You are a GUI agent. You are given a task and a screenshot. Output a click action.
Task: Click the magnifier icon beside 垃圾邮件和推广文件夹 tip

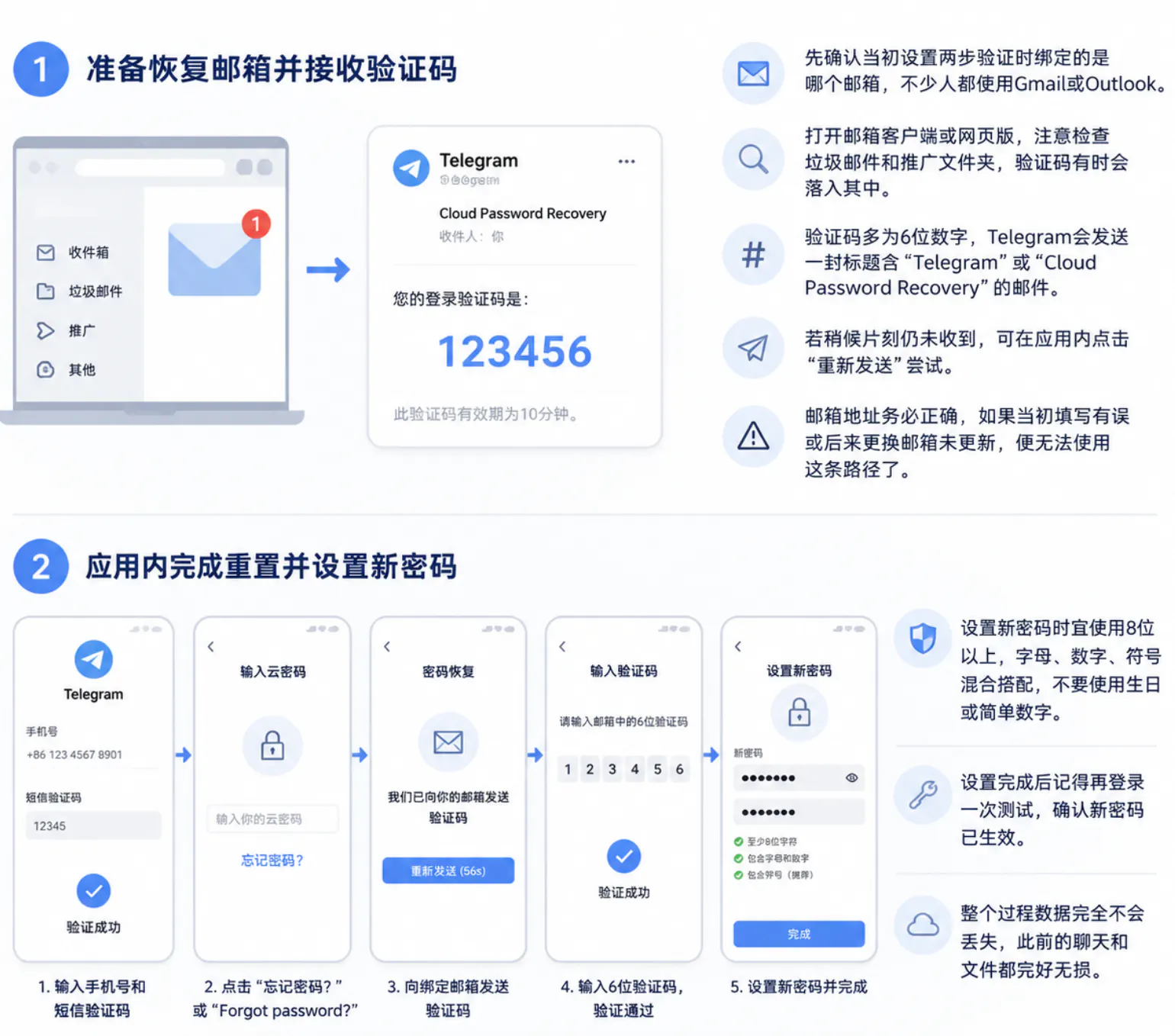[753, 159]
